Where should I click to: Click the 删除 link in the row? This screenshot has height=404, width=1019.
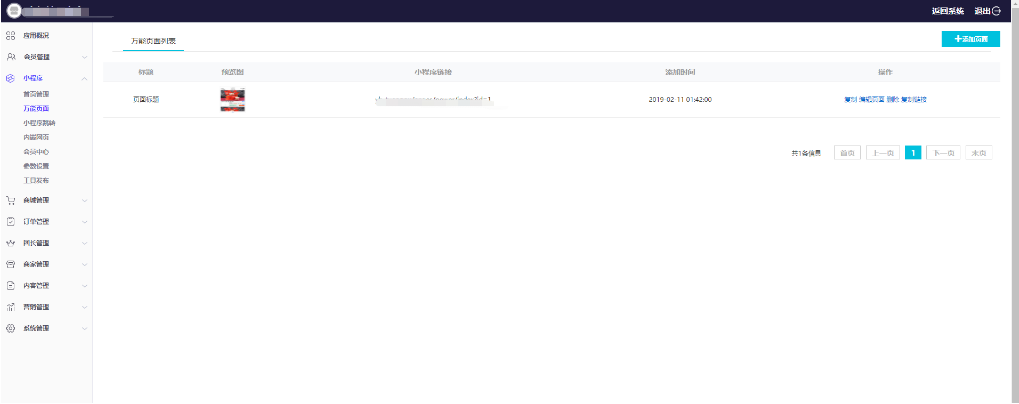[892, 100]
